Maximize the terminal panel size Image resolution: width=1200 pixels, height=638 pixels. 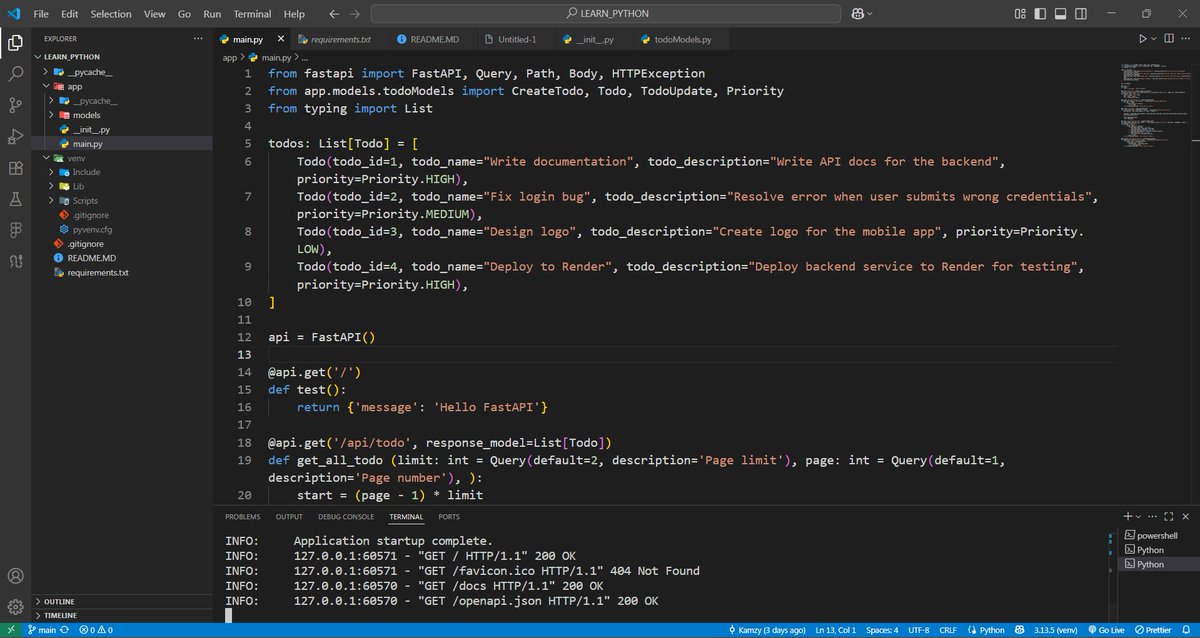coord(1169,516)
